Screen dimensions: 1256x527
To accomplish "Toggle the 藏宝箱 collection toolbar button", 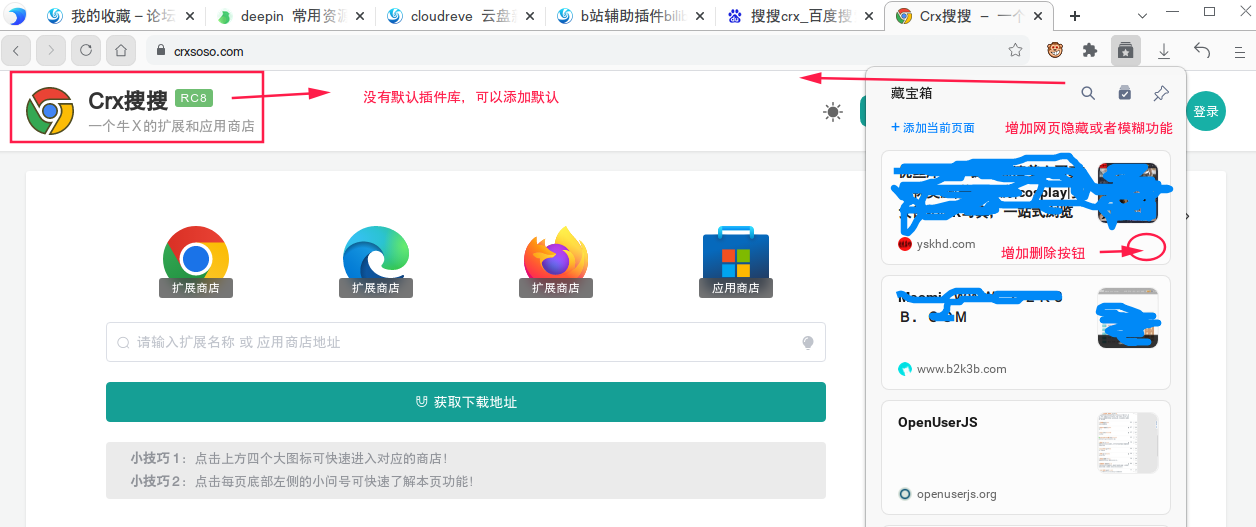I will 1125,51.
